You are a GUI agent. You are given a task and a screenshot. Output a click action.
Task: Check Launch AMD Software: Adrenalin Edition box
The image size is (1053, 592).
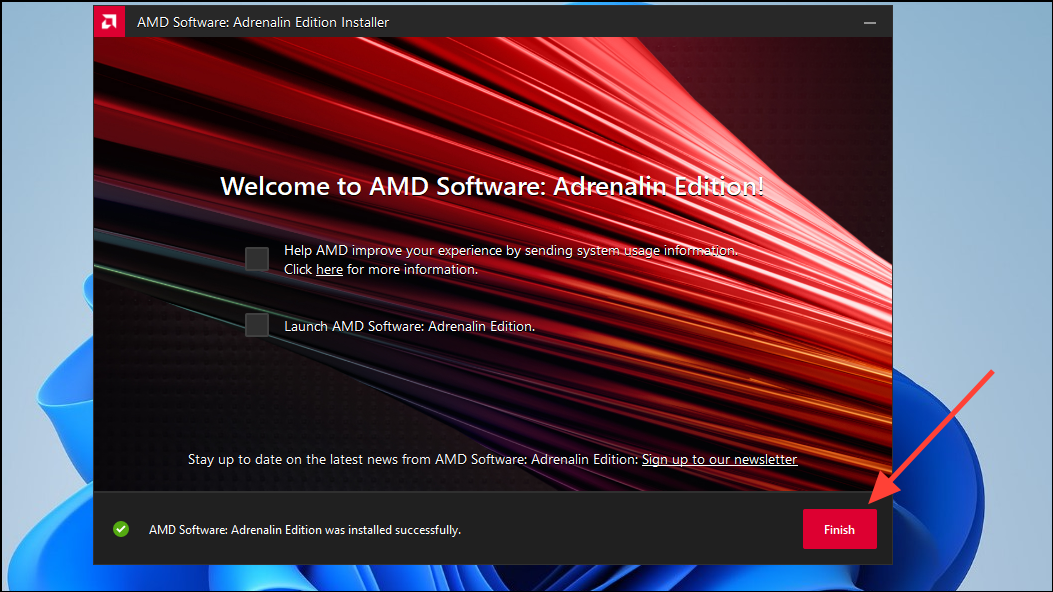(257, 325)
